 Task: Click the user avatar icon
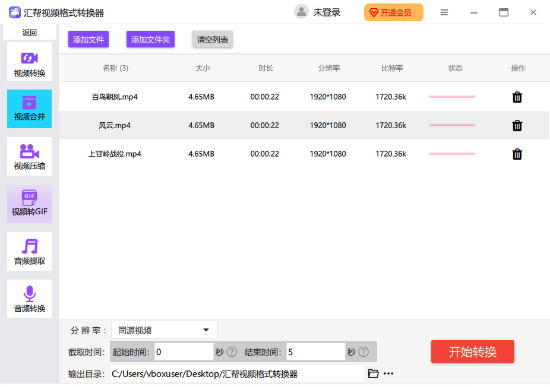tap(301, 12)
